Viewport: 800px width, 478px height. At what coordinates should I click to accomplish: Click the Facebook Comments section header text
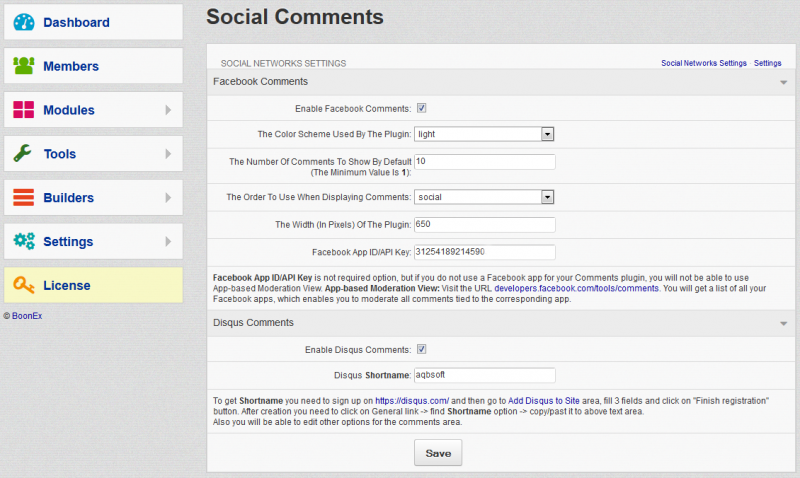(x=260, y=82)
